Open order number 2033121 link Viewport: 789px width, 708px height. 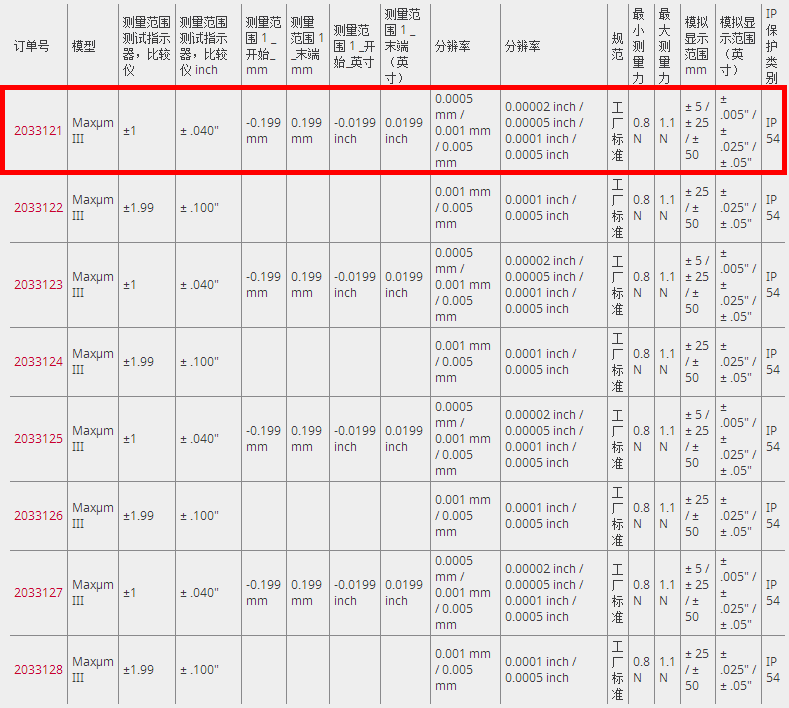coord(38,131)
